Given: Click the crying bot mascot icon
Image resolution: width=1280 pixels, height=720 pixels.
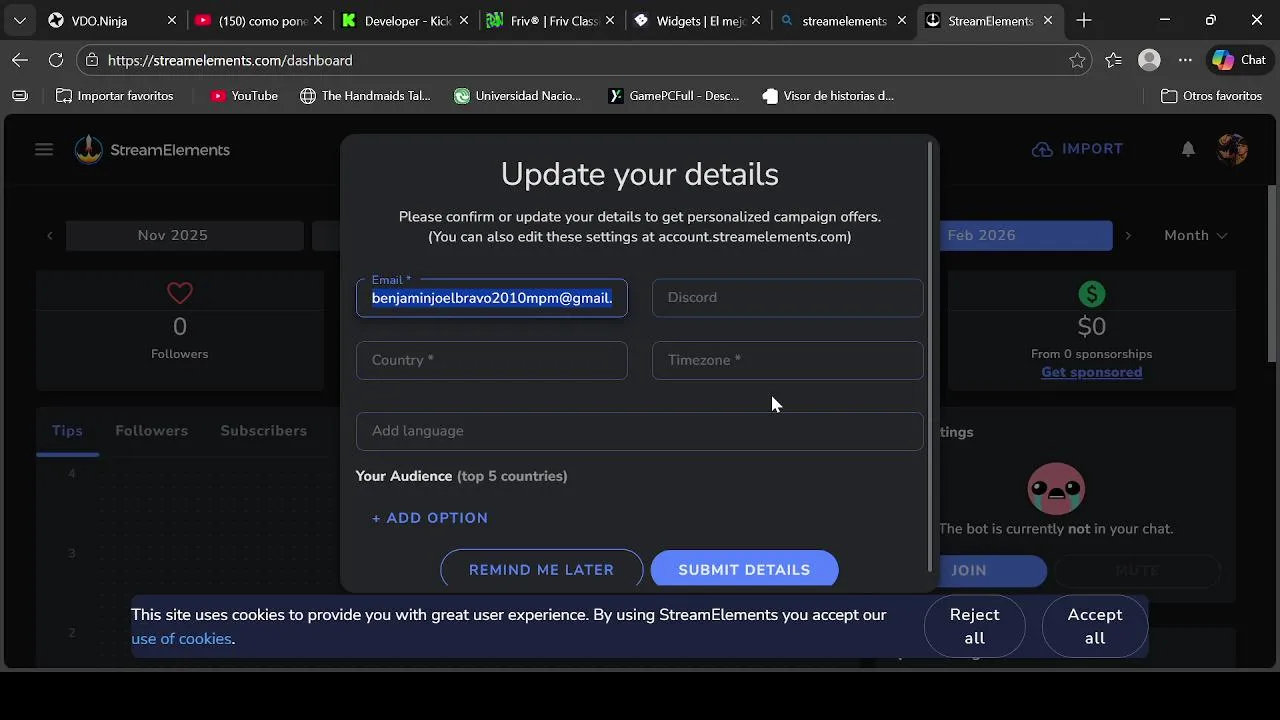Looking at the screenshot, I should 1056,489.
